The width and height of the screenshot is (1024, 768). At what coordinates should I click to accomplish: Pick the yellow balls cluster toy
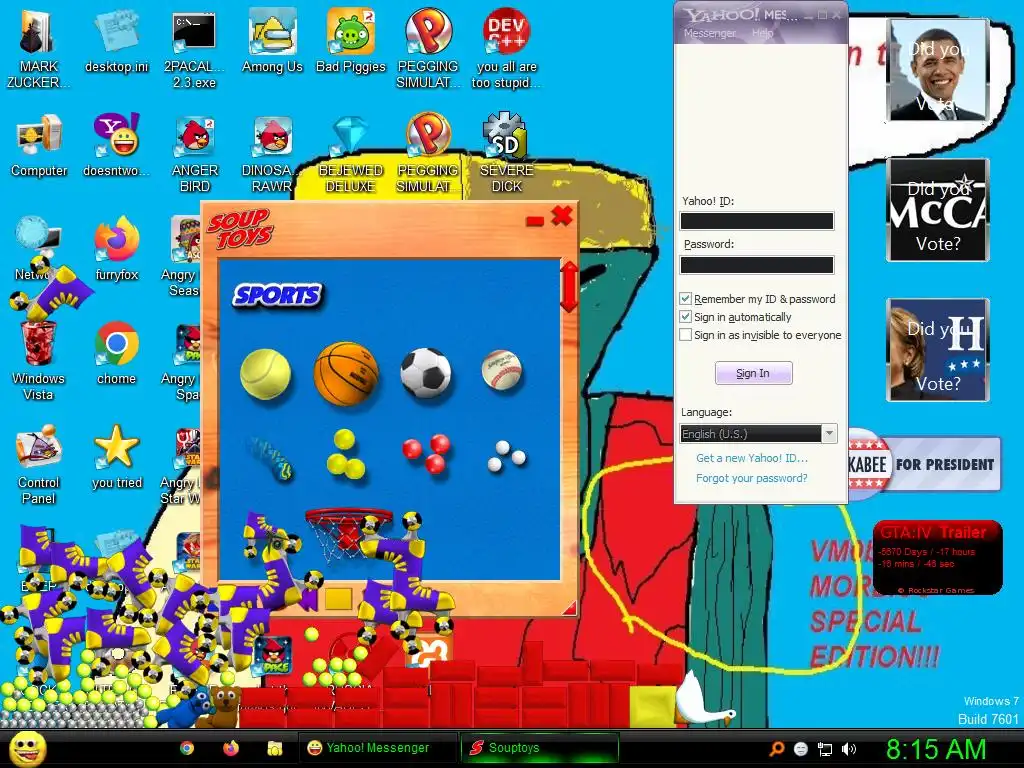(345, 454)
